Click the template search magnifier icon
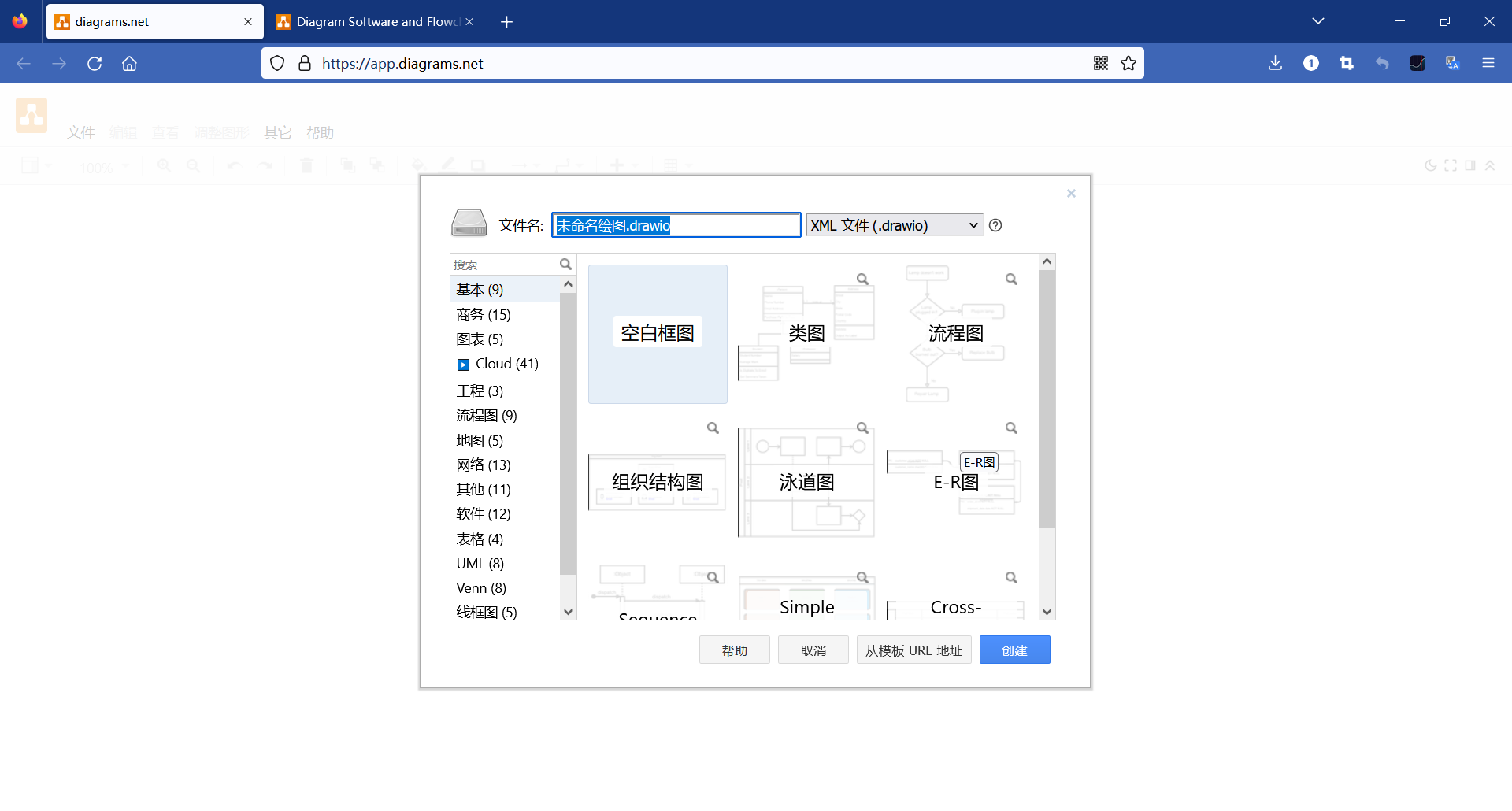The image size is (1512, 811). click(565, 265)
